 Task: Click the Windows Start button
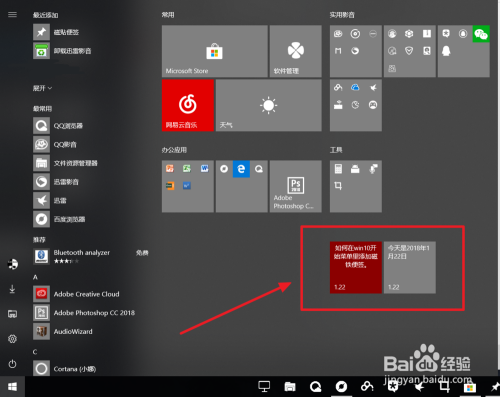pyautogui.click(x=12, y=387)
